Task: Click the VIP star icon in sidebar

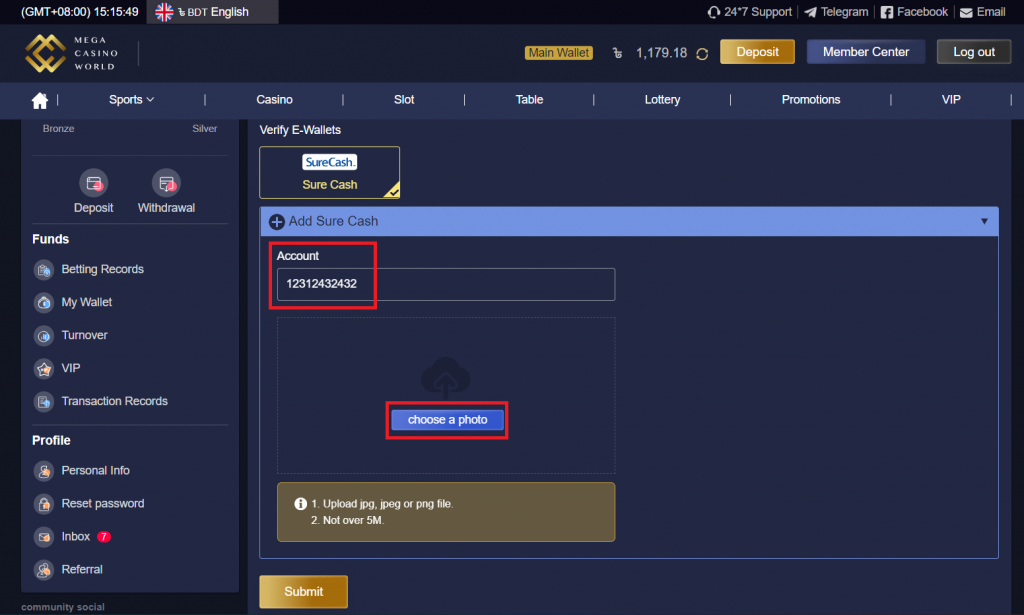Action: click(44, 369)
